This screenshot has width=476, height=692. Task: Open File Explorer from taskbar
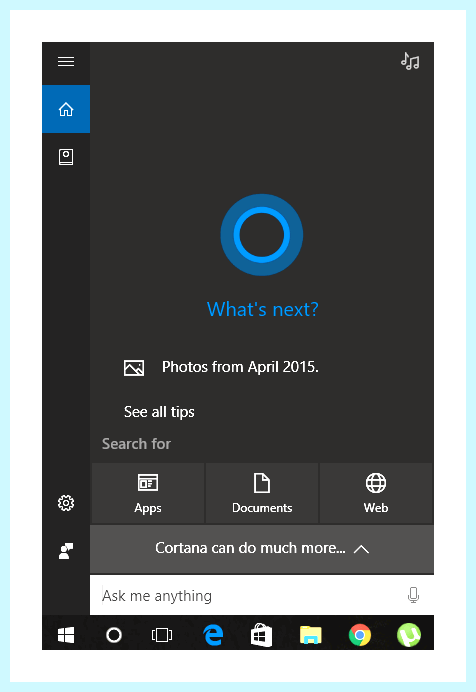311,635
